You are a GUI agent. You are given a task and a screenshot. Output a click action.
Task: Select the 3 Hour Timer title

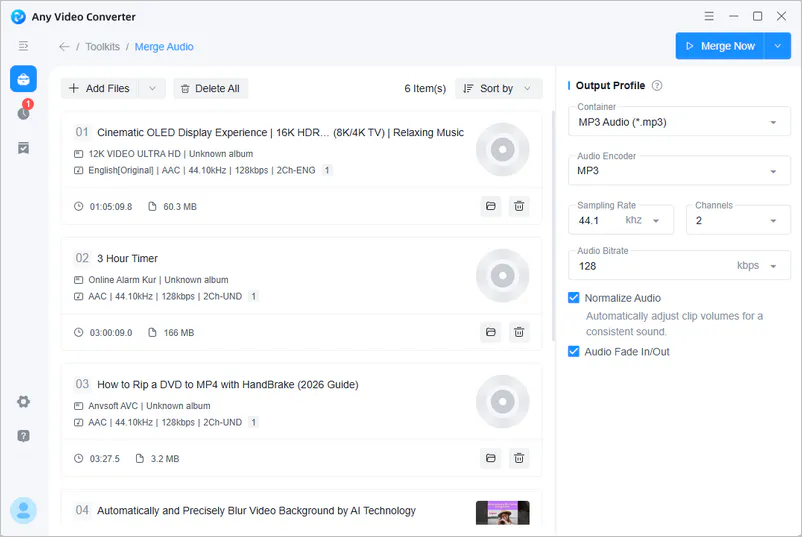click(127, 258)
